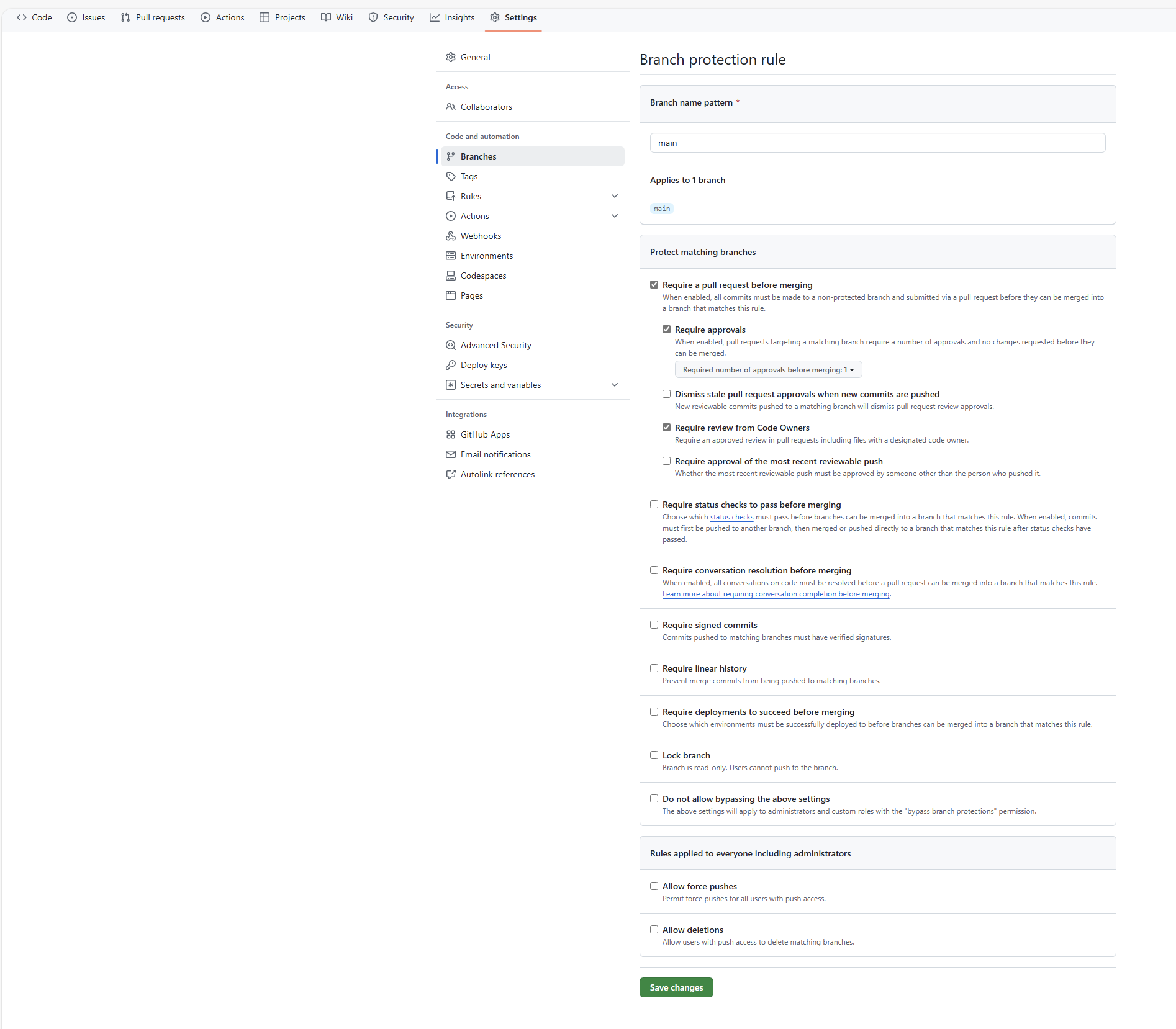1176x1029 pixels.
Task: Click the Environments server icon
Action: coord(451,256)
